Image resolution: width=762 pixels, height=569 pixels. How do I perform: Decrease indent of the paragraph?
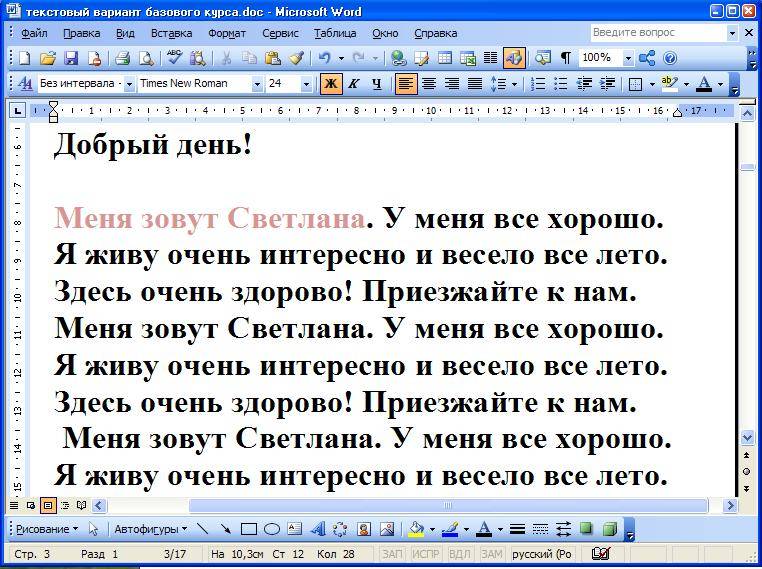tap(584, 84)
